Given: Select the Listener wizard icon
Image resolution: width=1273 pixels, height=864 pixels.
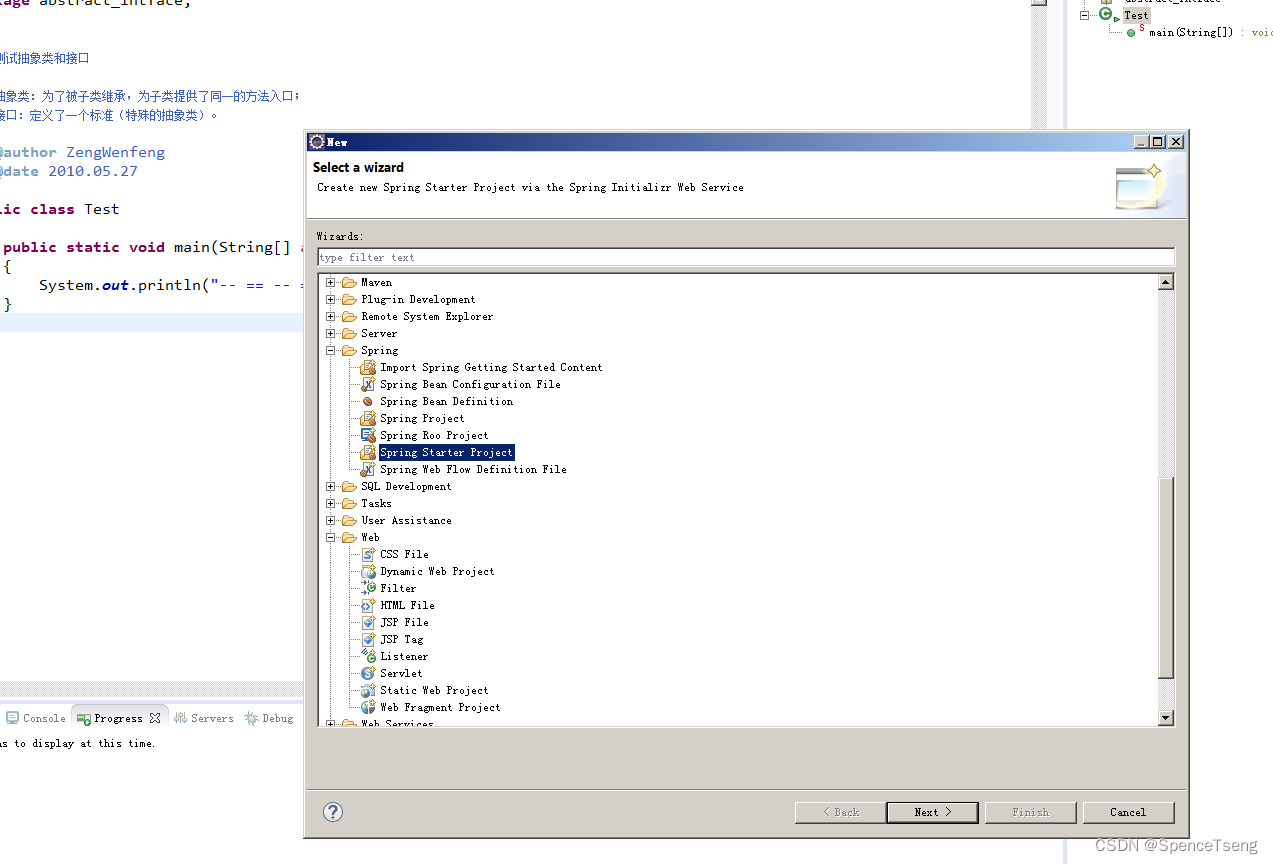Looking at the screenshot, I should point(369,656).
